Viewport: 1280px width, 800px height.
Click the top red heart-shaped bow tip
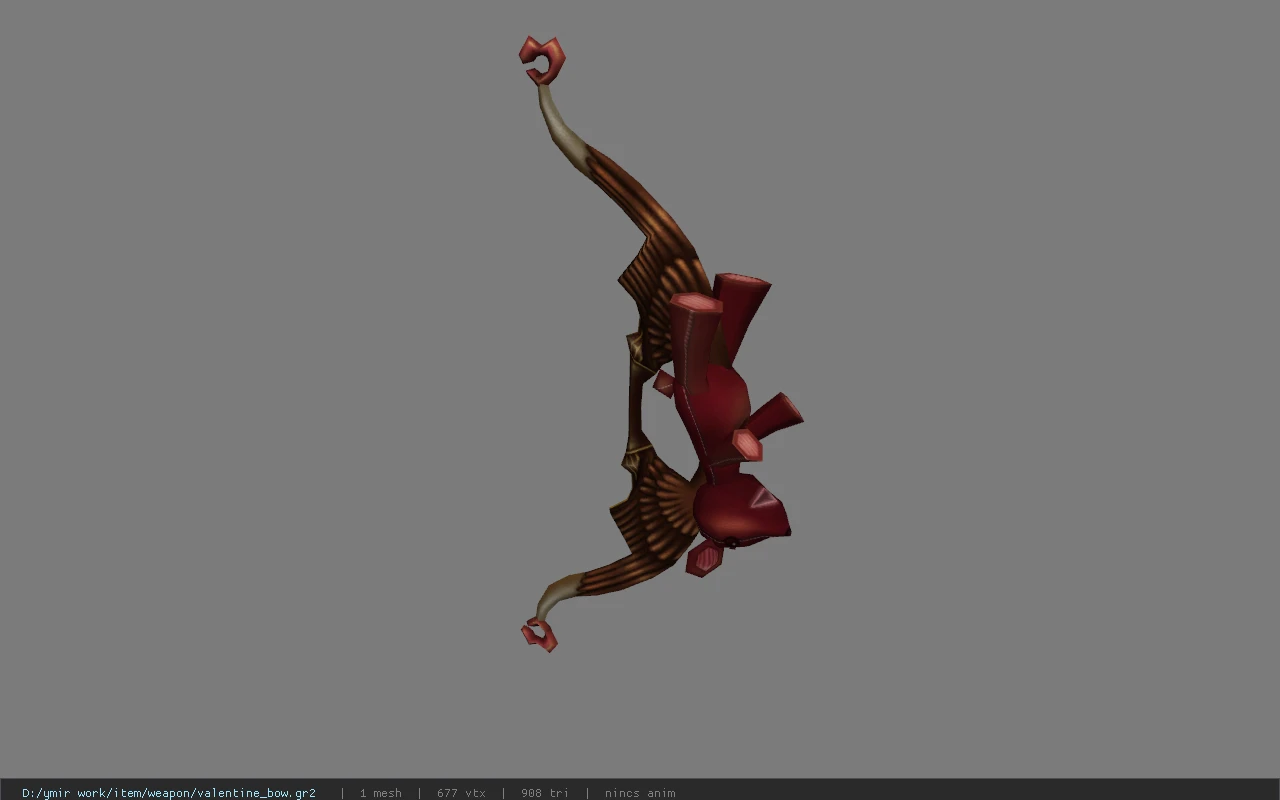pyautogui.click(x=542, y=60)
